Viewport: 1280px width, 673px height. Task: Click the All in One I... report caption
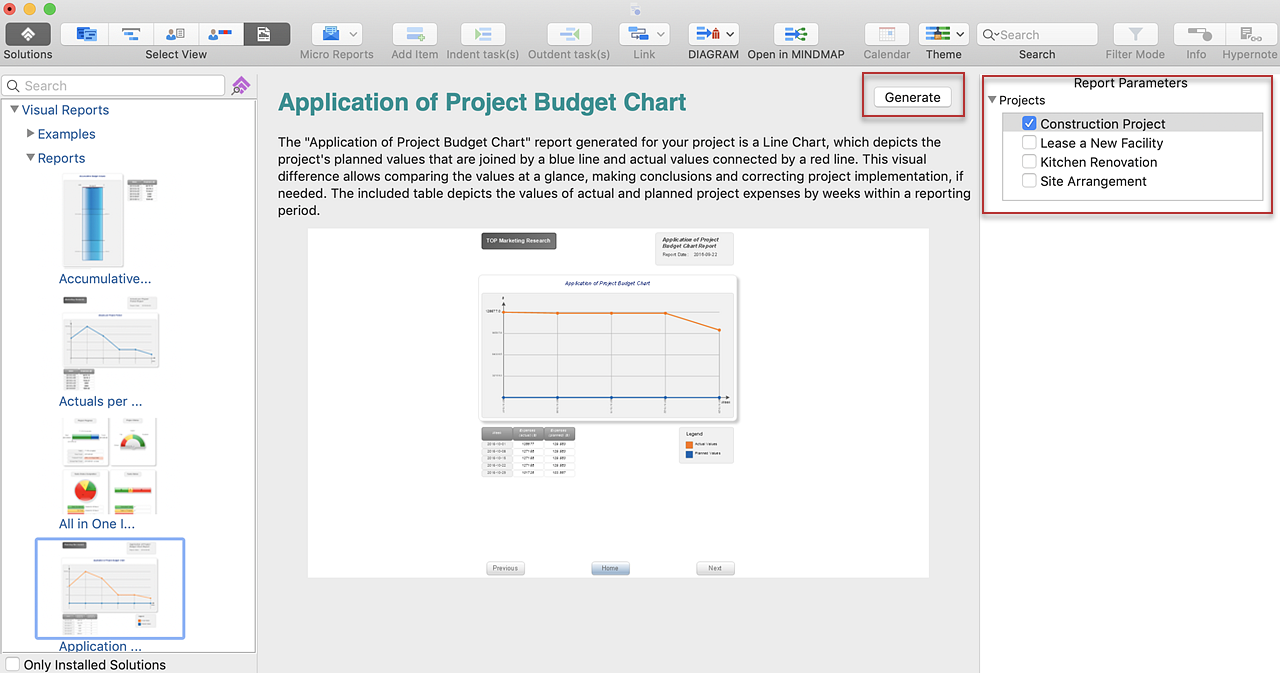(x=97, y=523)
